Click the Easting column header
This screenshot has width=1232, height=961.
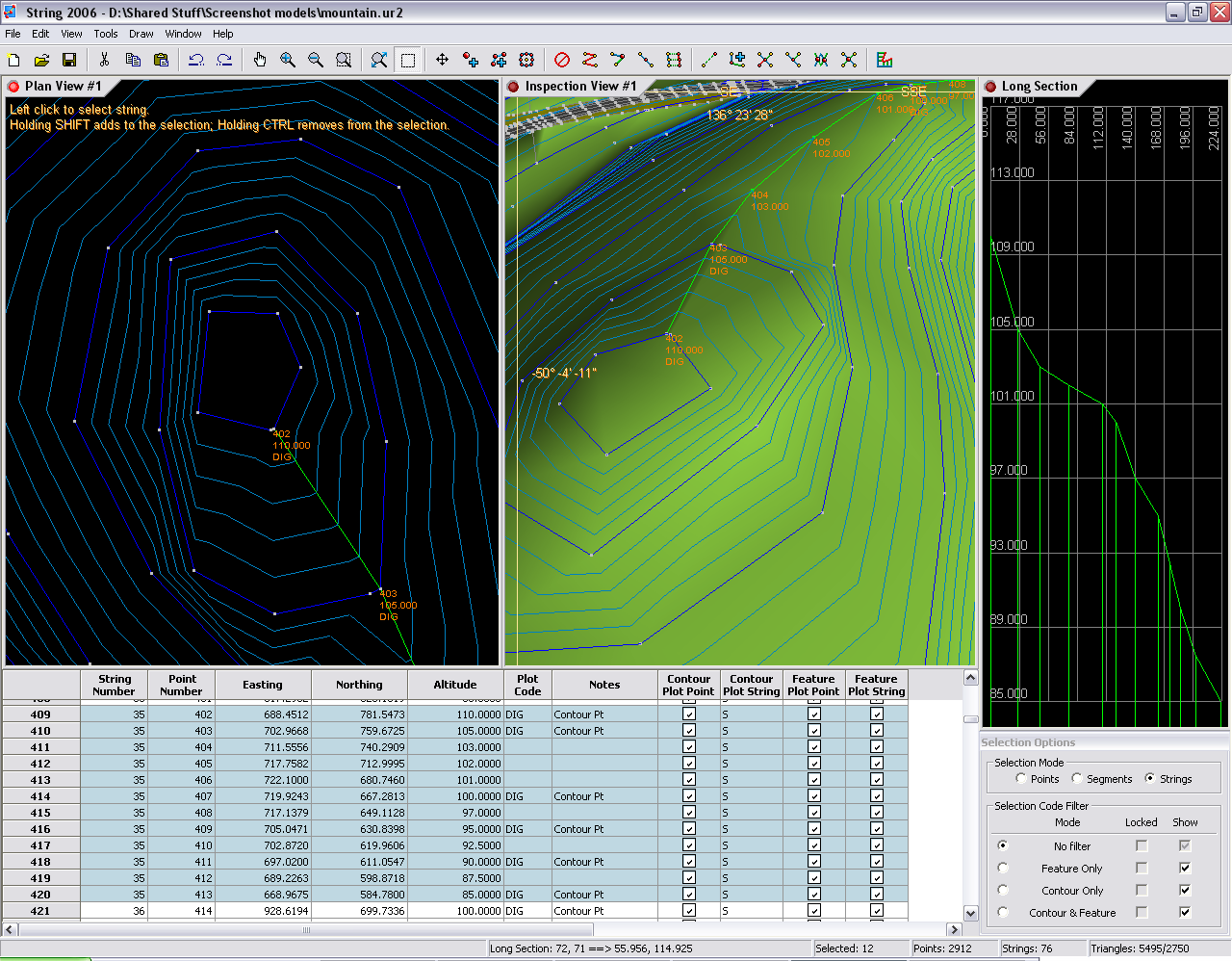tap(263, 685)
